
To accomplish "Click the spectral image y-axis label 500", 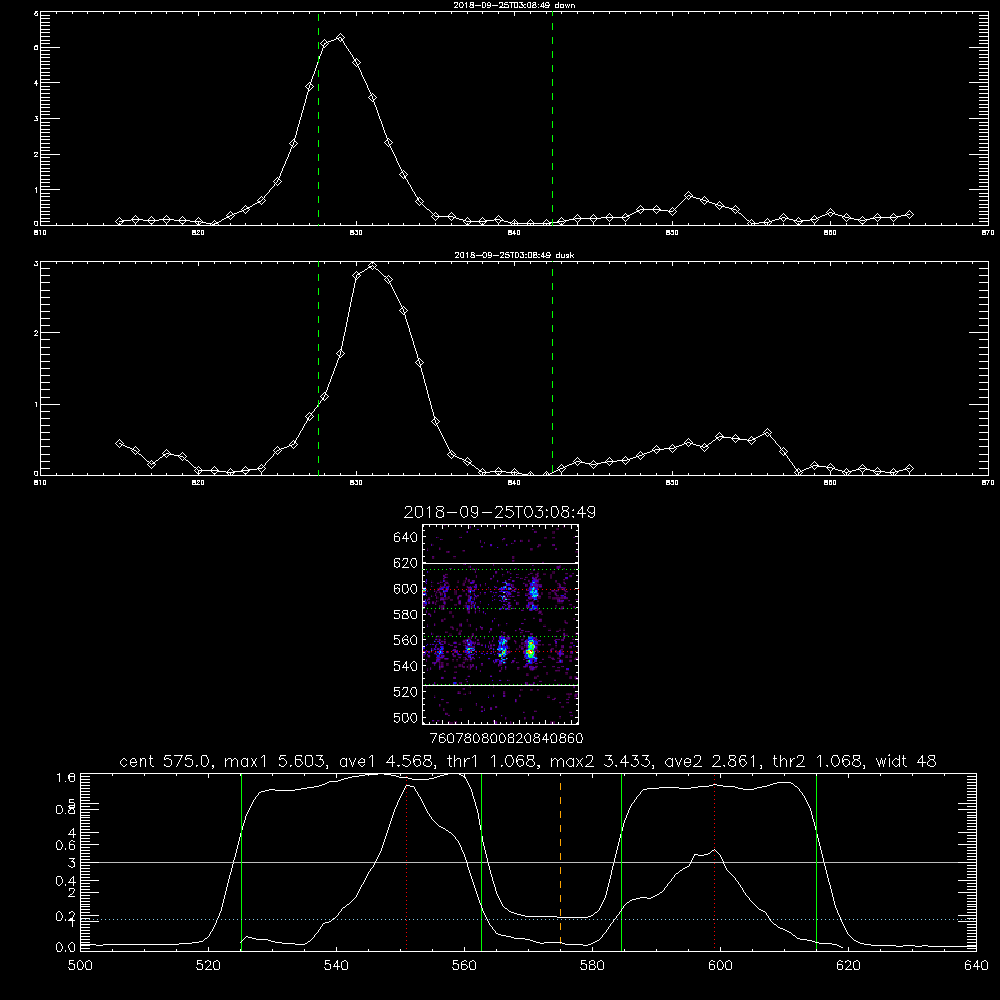I will pyautogui.click(x=408, y=718).
